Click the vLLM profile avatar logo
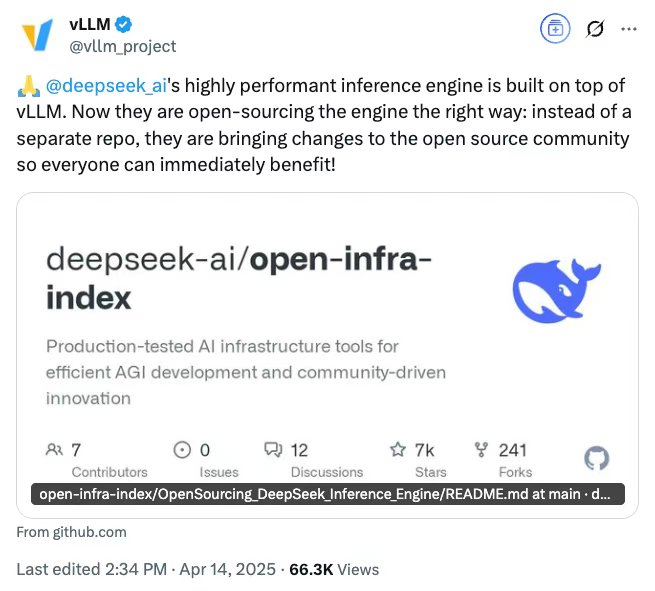This screenshot has width=655, height=591. (x=38, y=34)
